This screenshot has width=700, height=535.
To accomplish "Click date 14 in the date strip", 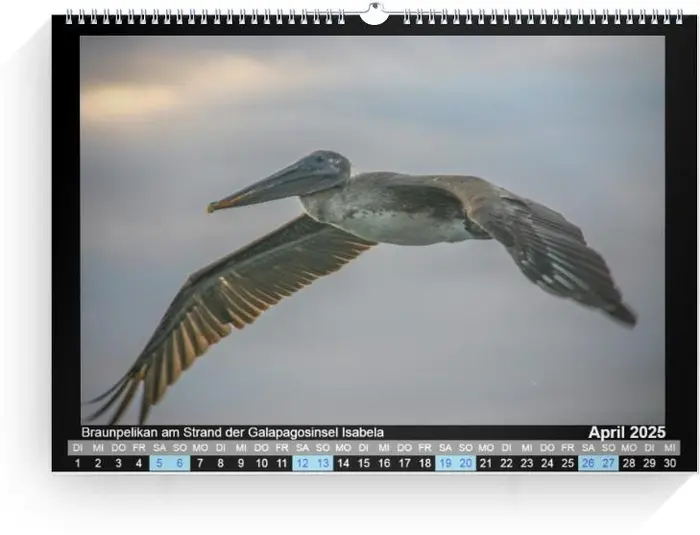I will (x=343, y=463).
